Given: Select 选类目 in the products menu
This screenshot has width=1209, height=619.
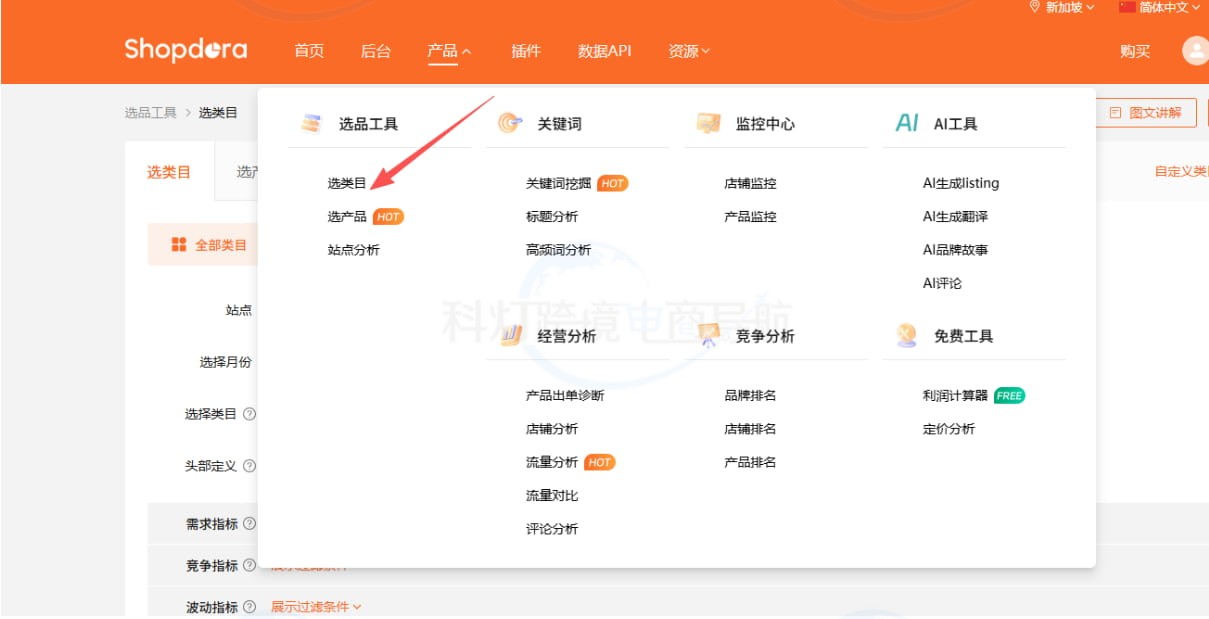Looking at the screenshot, I should (347, 183).
